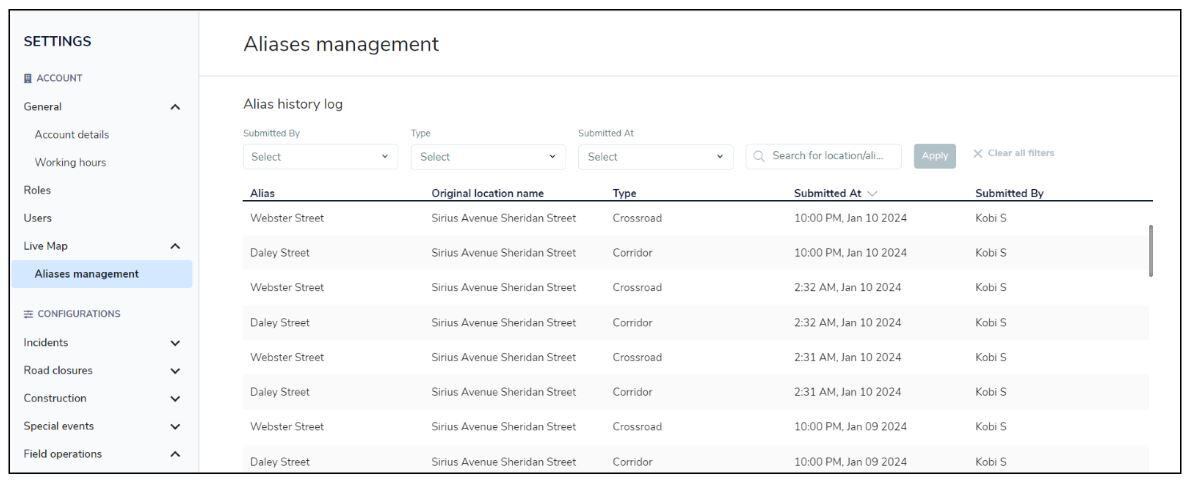Click Daley Street in the 10:00 PM Jan 10 row
The height and width of the screenshot is (481, 1192).
click(x=280, y=253)
